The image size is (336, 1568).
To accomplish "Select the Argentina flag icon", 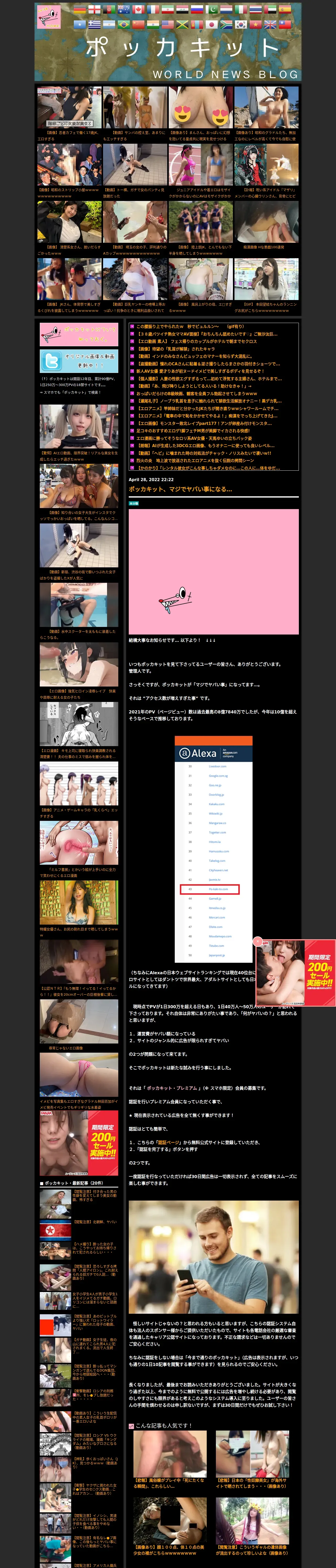I will point(109,24).
